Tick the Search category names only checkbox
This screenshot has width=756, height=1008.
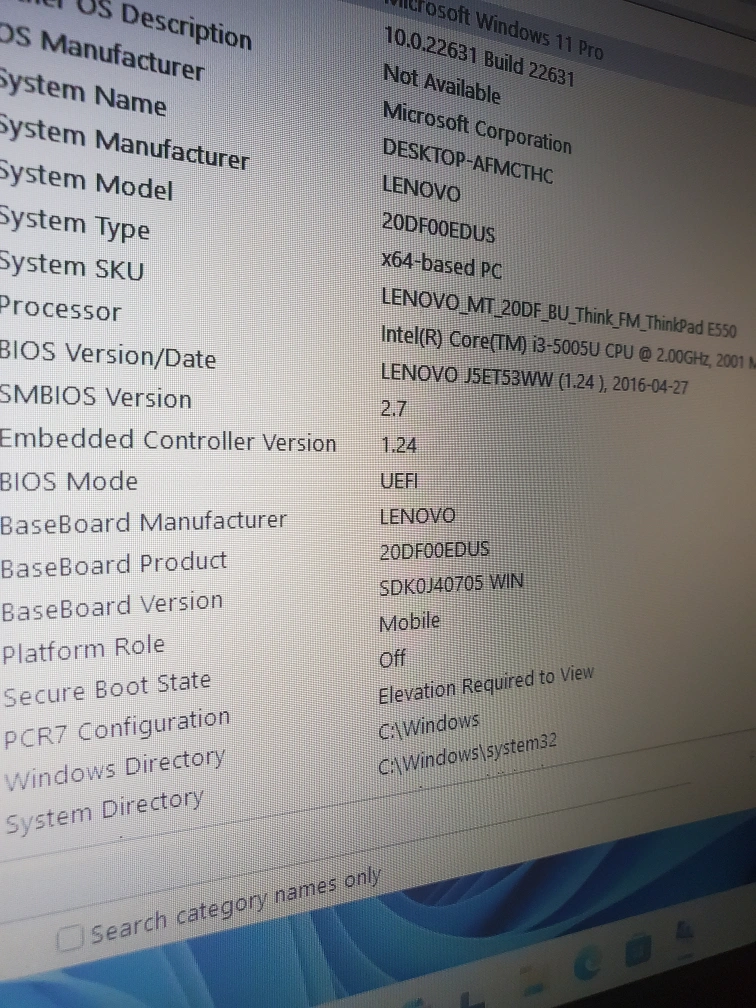click(69, 939)
